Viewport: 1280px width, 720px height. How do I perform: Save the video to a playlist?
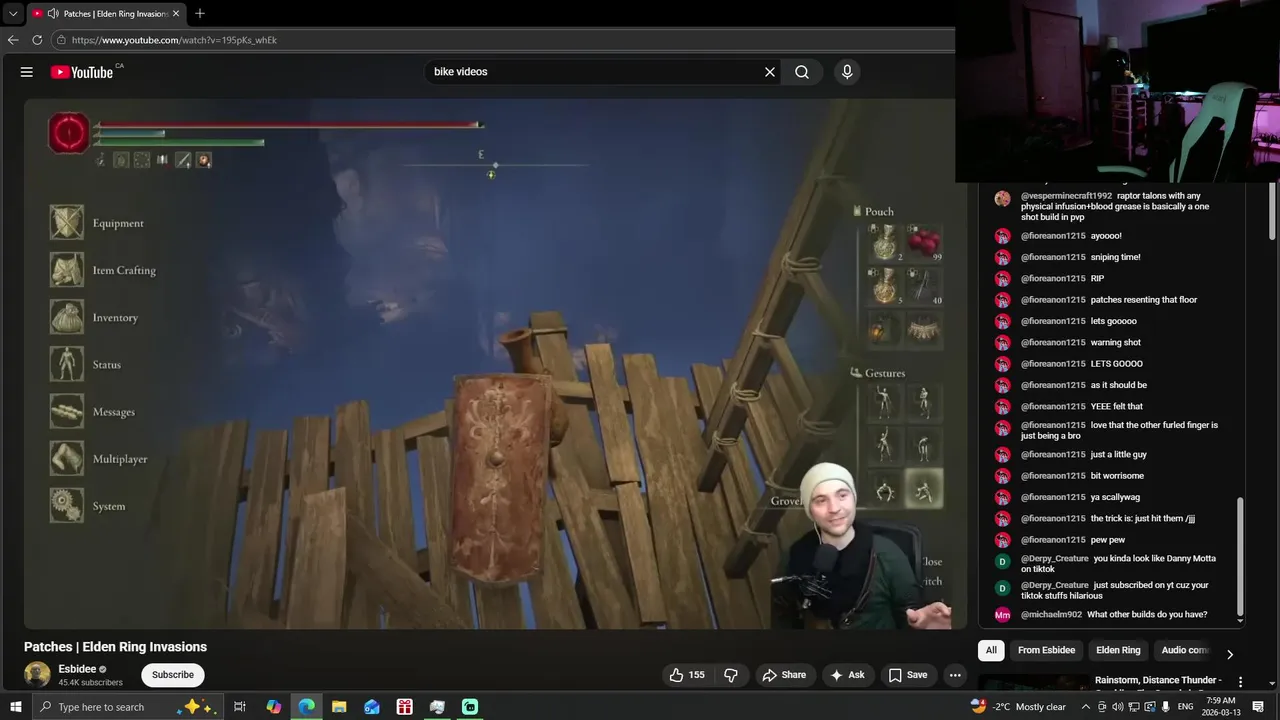[908, 675]
